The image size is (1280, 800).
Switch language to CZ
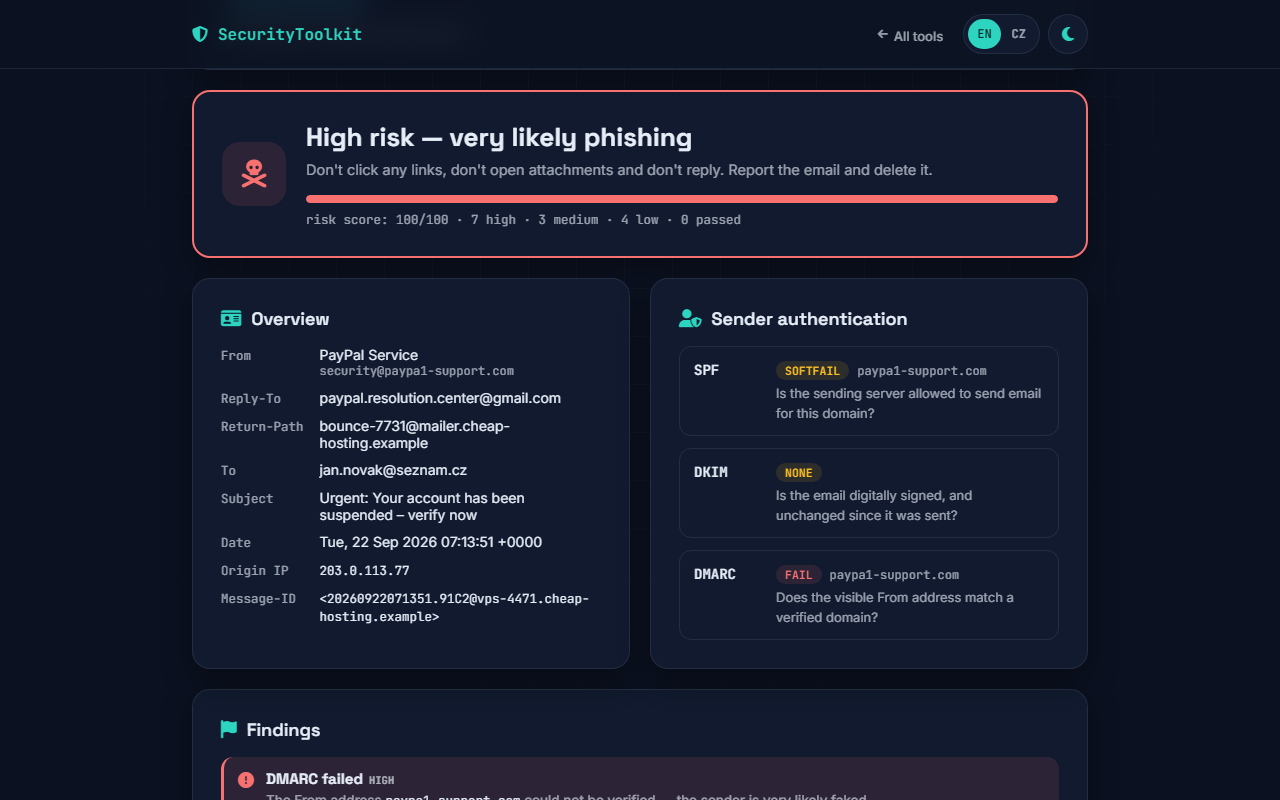tap(1018, 34)
